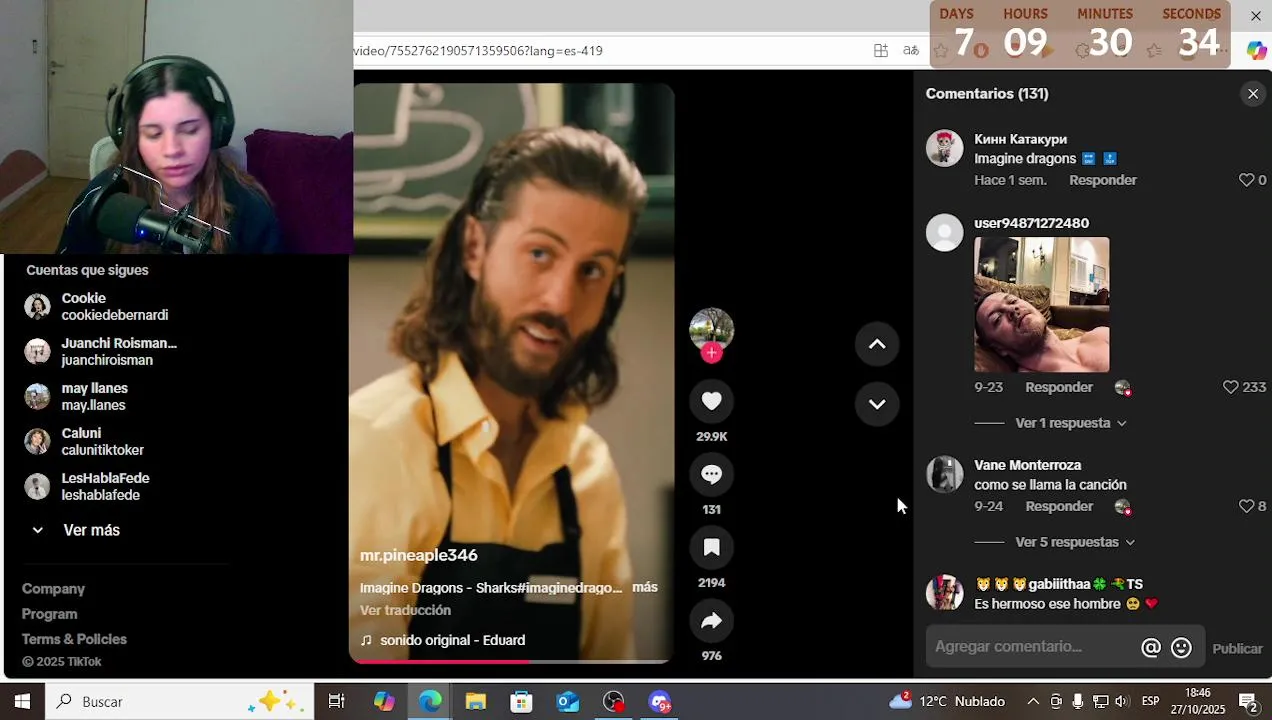Open Task View on taskbar
This screenshot has width=1272, height=720.
click(337, 702)
